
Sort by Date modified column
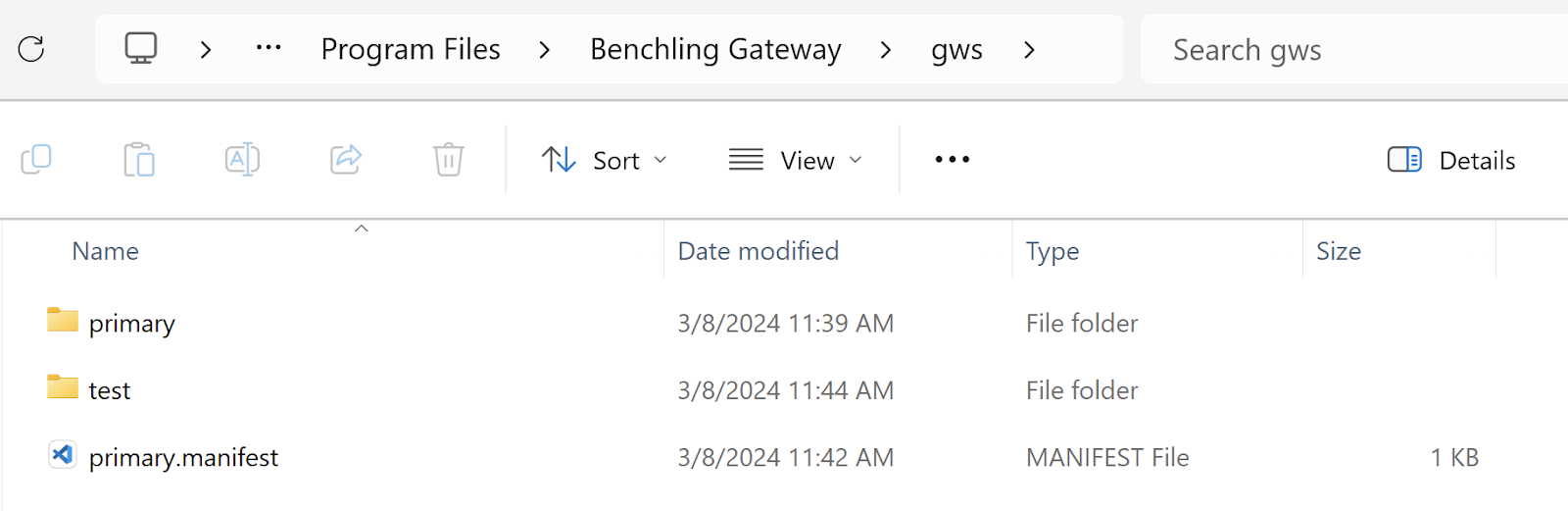coord(759,251)
